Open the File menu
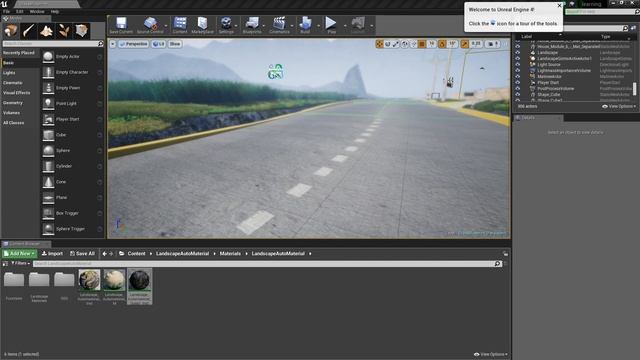Viewport: 640px width, 360px height. [x=7, y=11]
